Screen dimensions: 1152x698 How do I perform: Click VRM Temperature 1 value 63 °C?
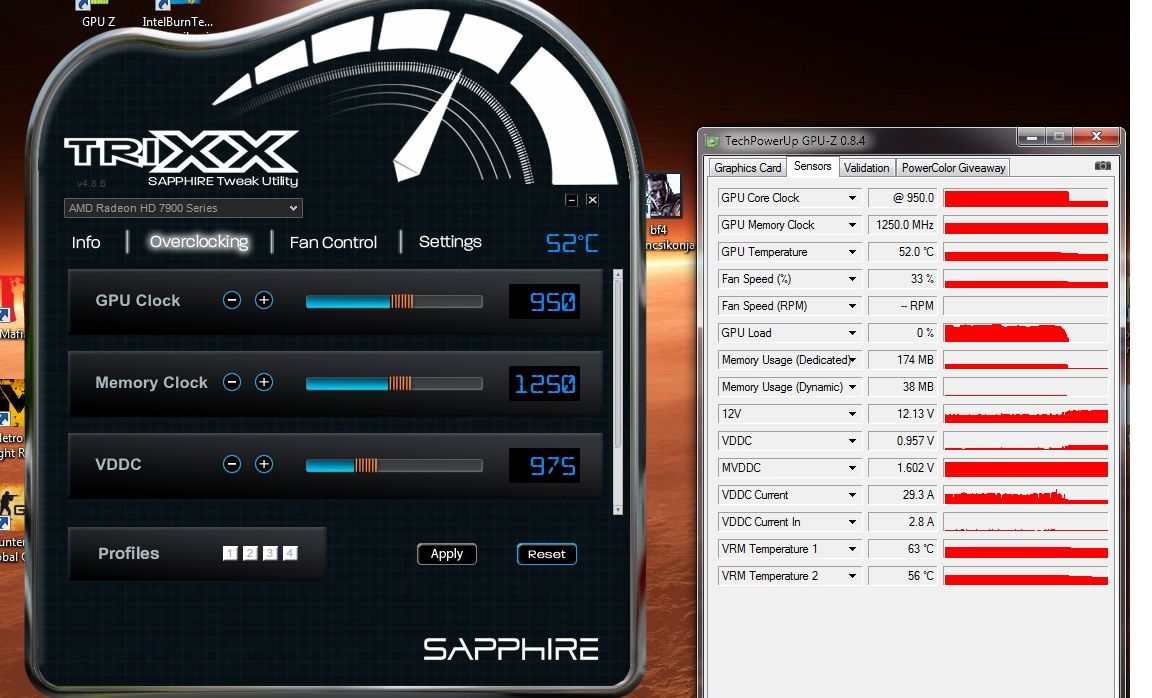903,549
